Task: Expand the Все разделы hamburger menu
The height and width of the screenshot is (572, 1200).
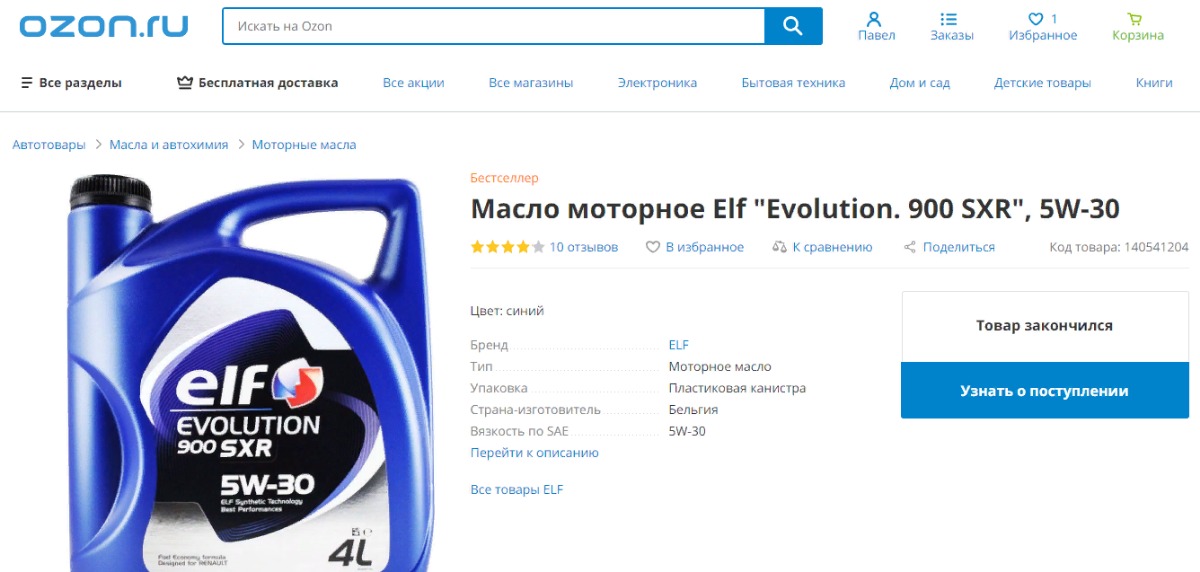Action: pyautogui.click(x=27, y=83)
